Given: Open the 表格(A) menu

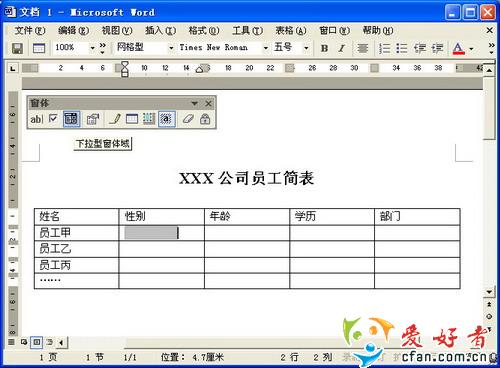Looking at the screenshot, I should (291, 31).
